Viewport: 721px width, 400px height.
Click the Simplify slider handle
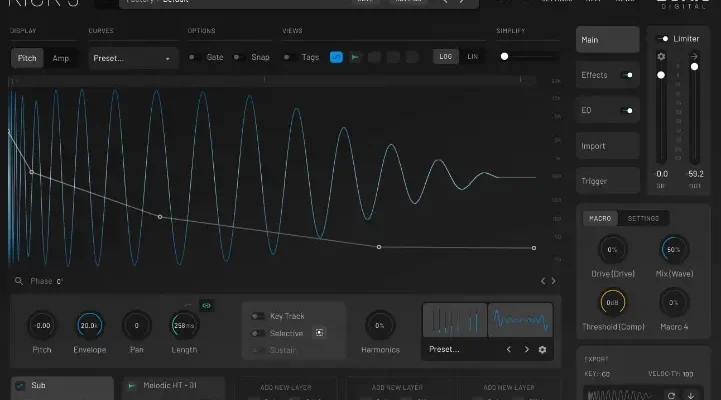(x=504, y=57)
